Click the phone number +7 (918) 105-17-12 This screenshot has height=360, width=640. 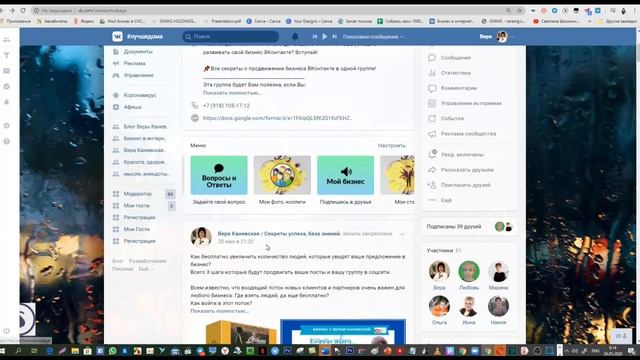[226, 105]
